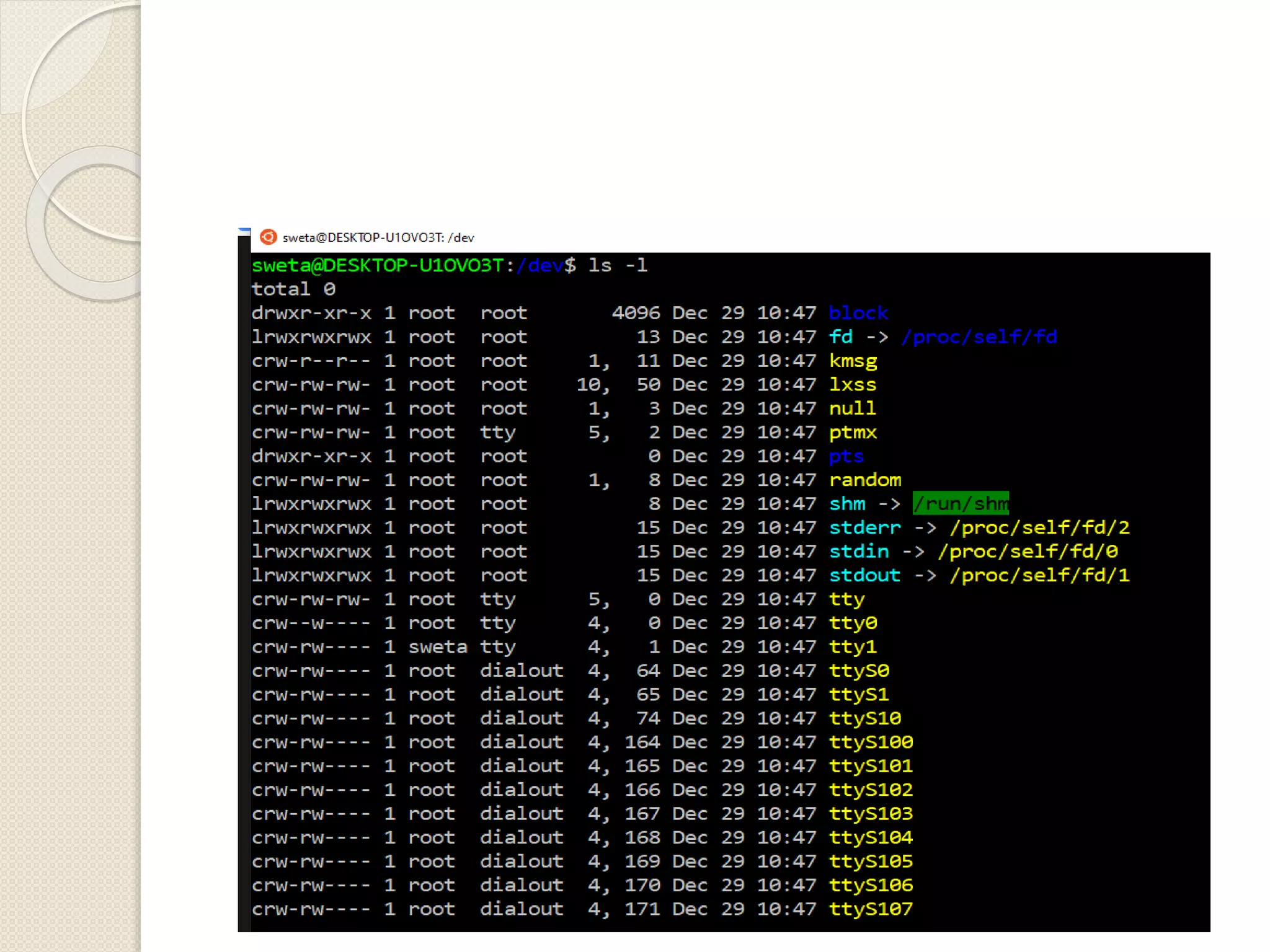Click the blue pts directory name
Image resolution: width=1270 pixels, height=952 pixels.
point(846,456)
